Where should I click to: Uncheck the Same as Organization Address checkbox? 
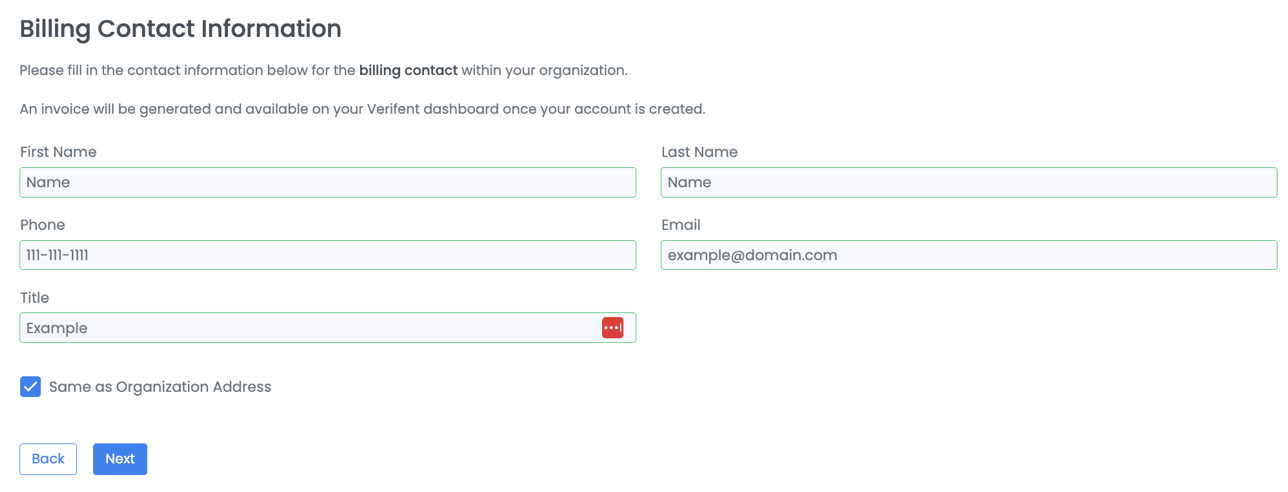31,387
